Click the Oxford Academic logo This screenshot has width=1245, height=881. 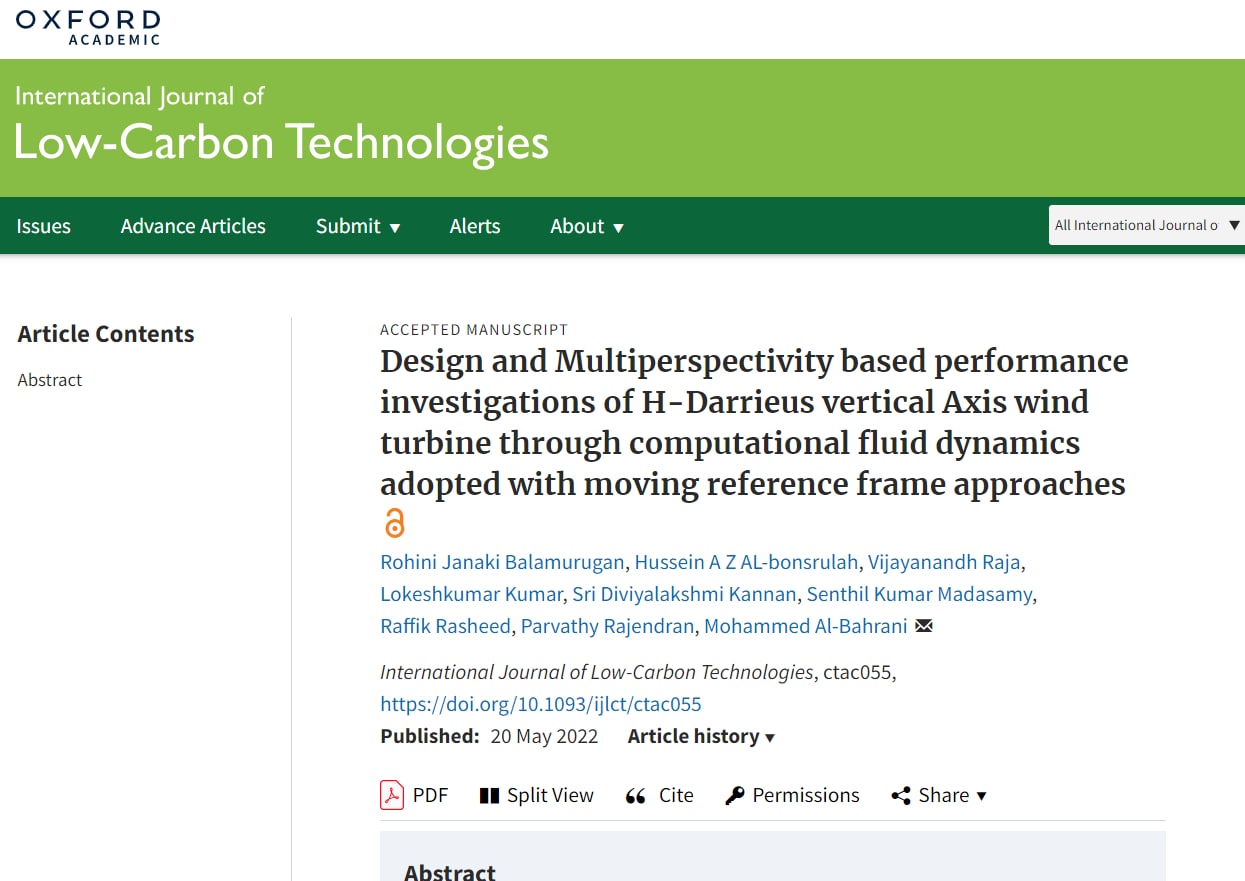click(x=88, y=27)
